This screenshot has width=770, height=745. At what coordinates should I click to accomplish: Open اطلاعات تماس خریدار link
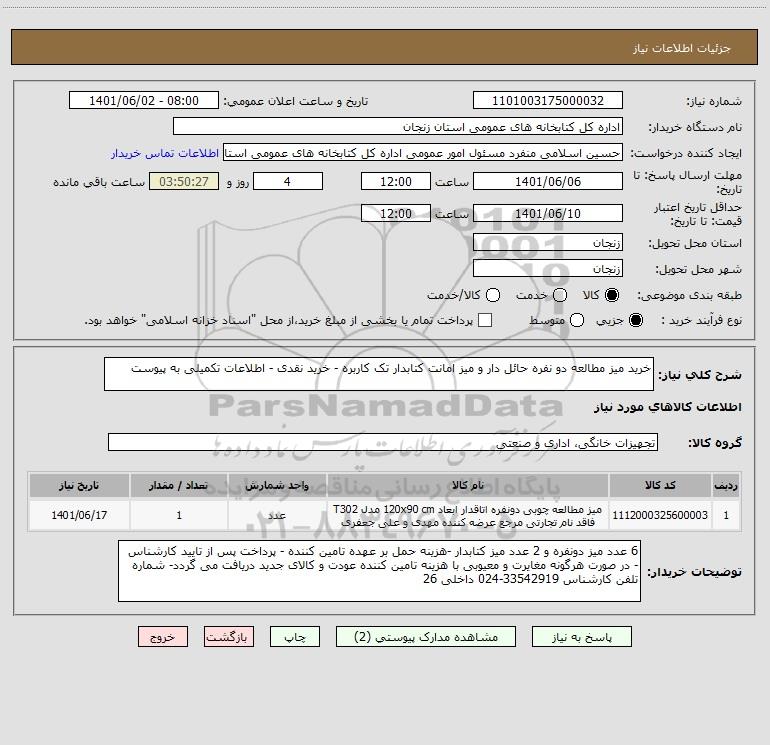point(165,153)
